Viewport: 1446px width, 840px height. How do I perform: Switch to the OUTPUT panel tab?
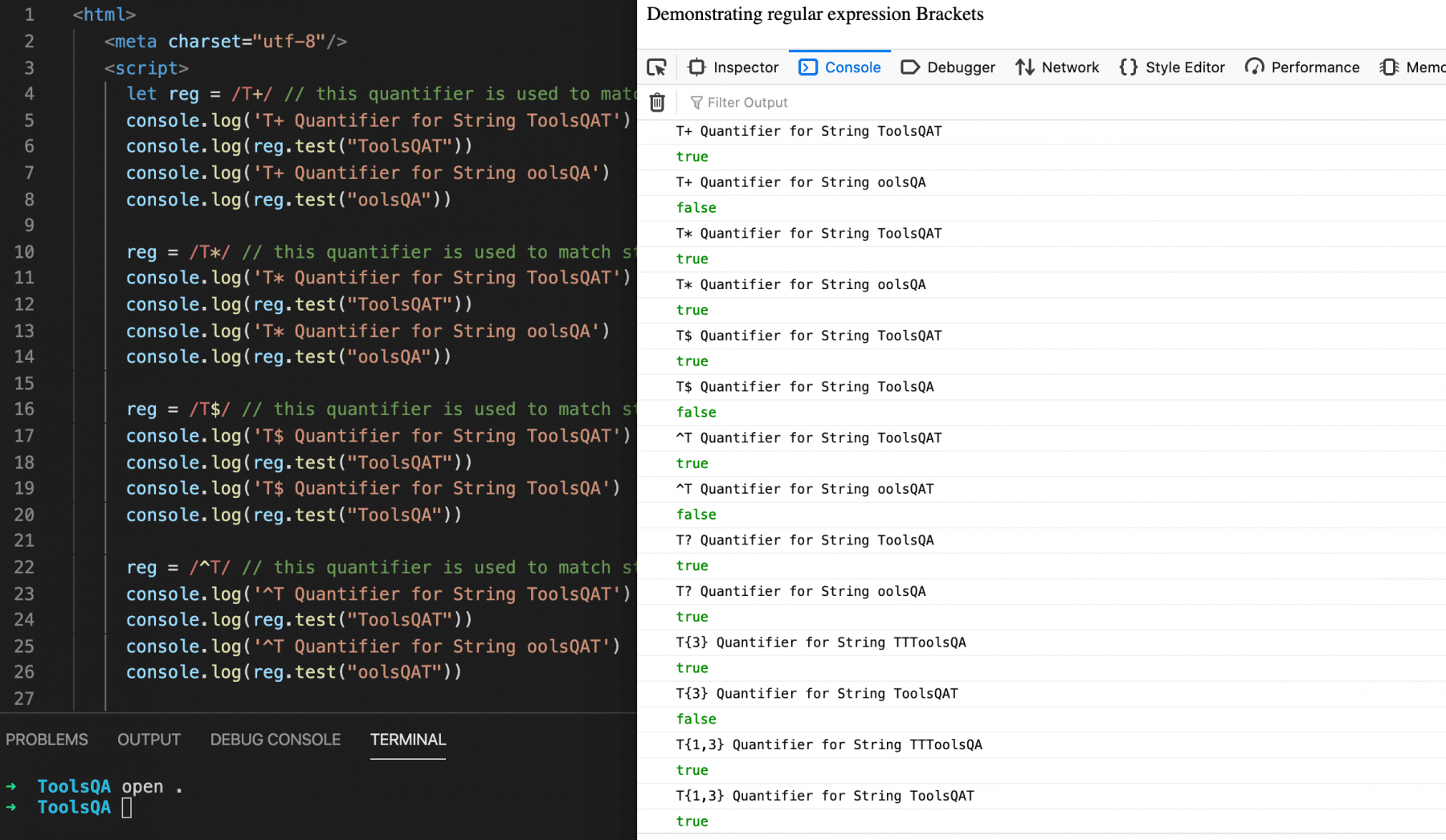click(x=149, y=740)
